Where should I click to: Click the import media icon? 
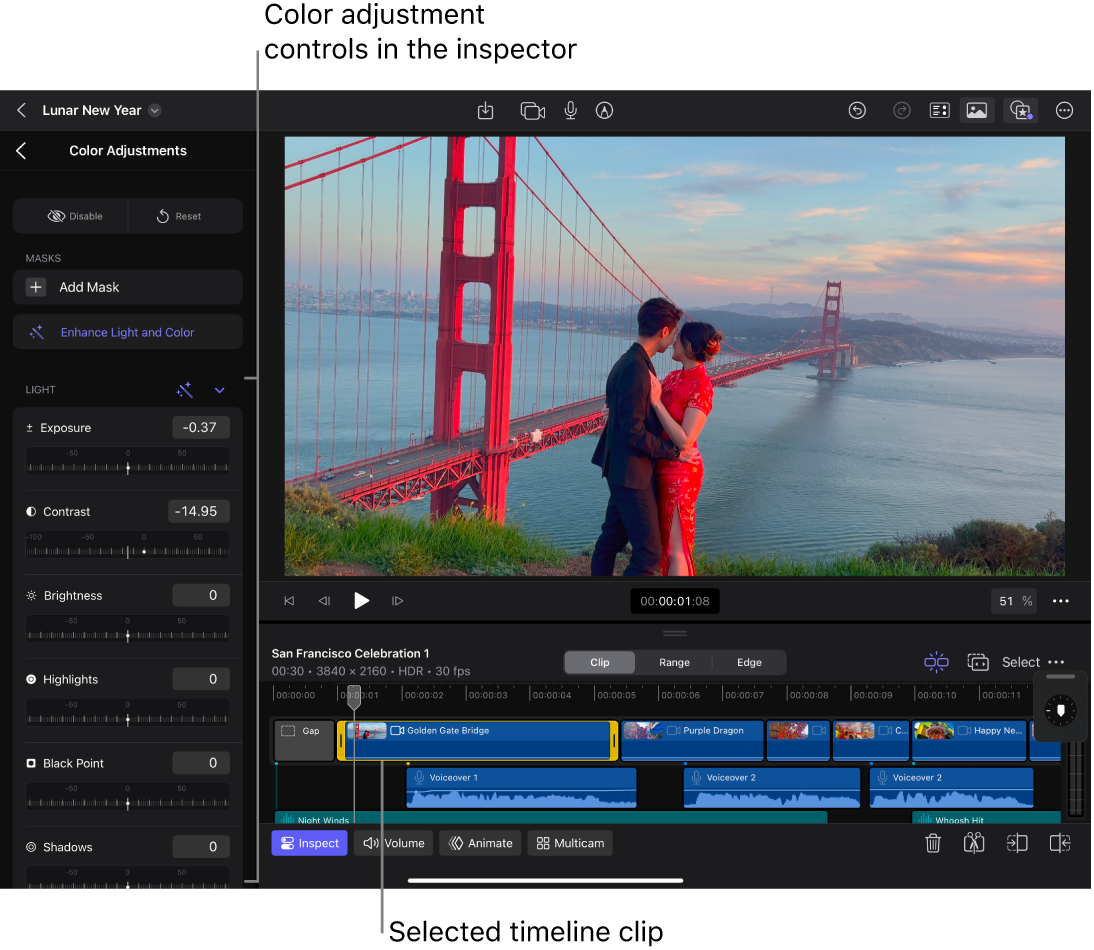(x=486, y=110)
